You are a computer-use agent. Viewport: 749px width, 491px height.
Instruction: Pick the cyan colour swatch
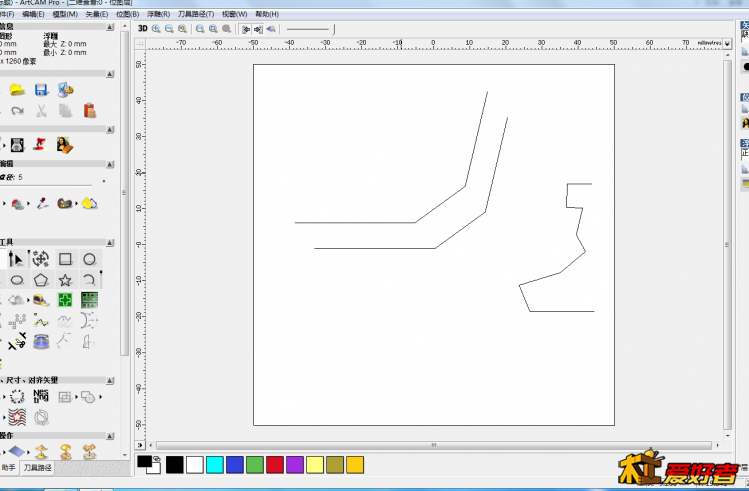215,465
